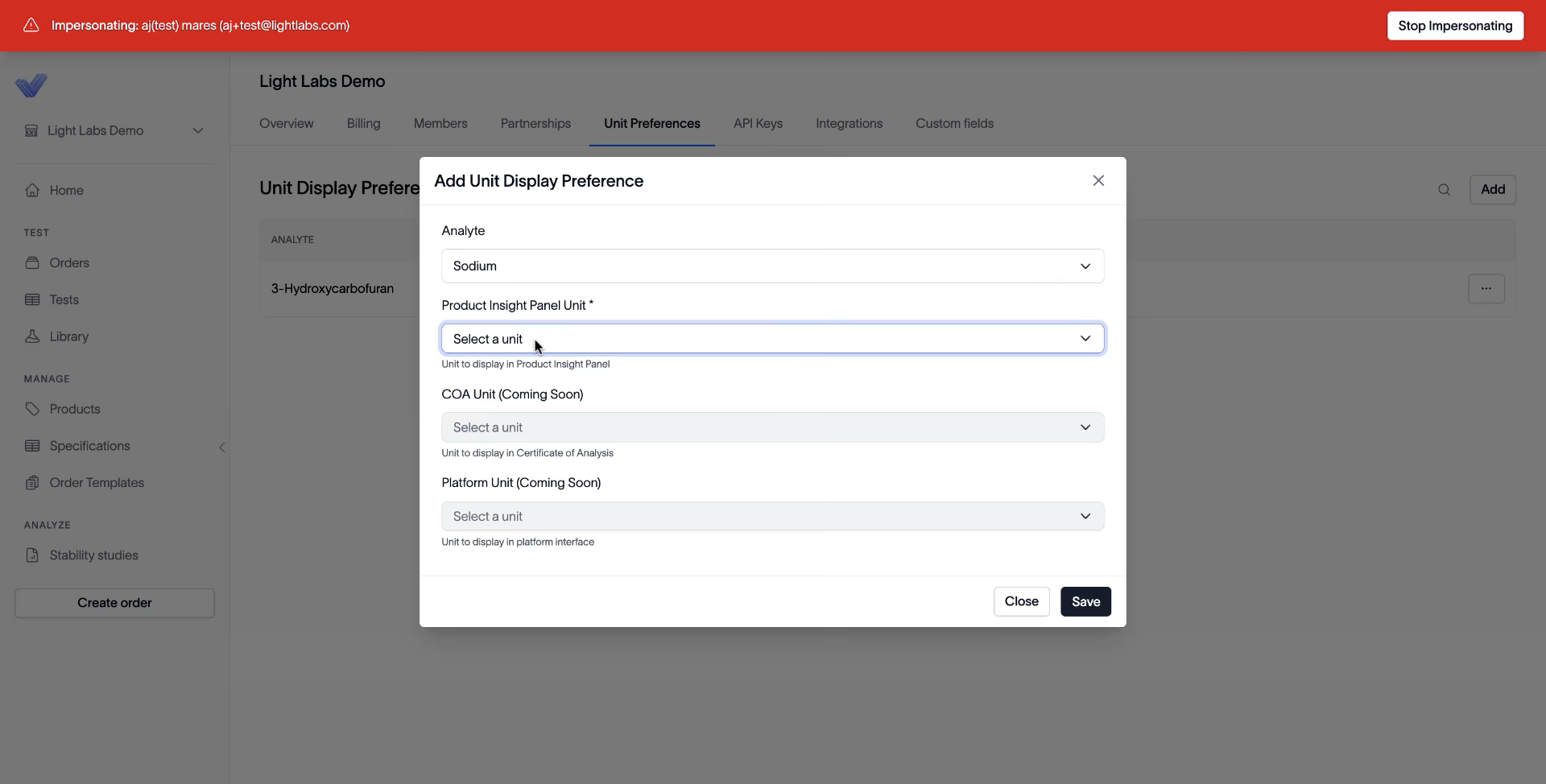Open the three-dots row menu for 3-Hydroxycarbofuran

tap(1486, 289)
